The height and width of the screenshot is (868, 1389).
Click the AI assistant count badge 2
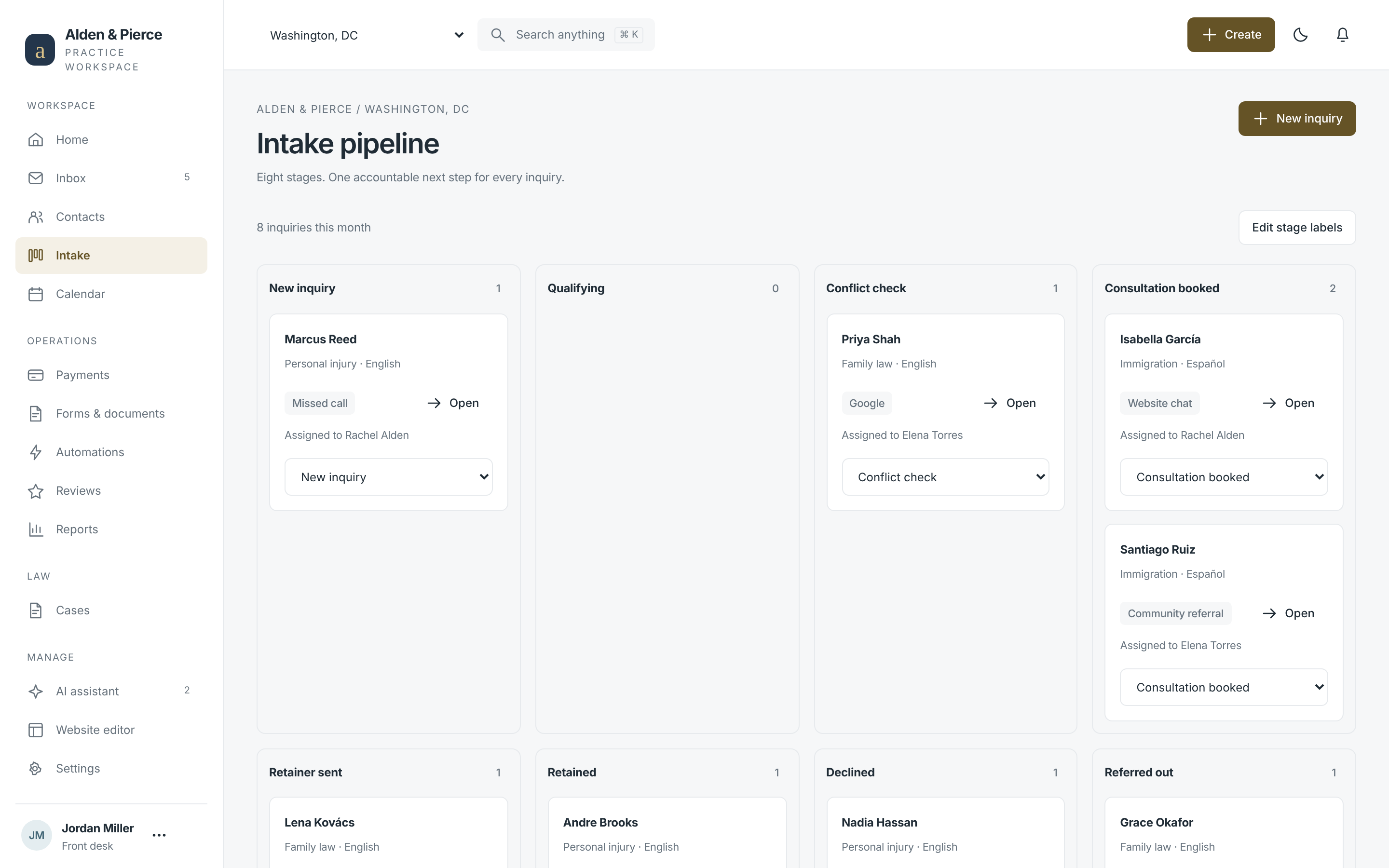click(187, 690)
